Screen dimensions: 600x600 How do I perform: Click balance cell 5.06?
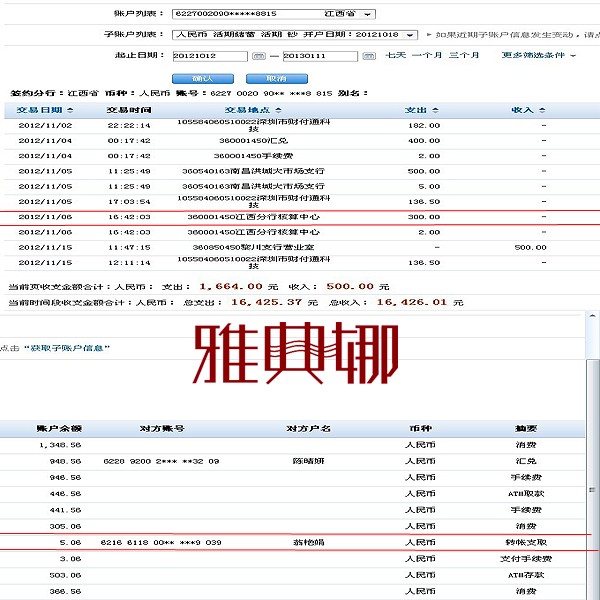tap(70, 543)
